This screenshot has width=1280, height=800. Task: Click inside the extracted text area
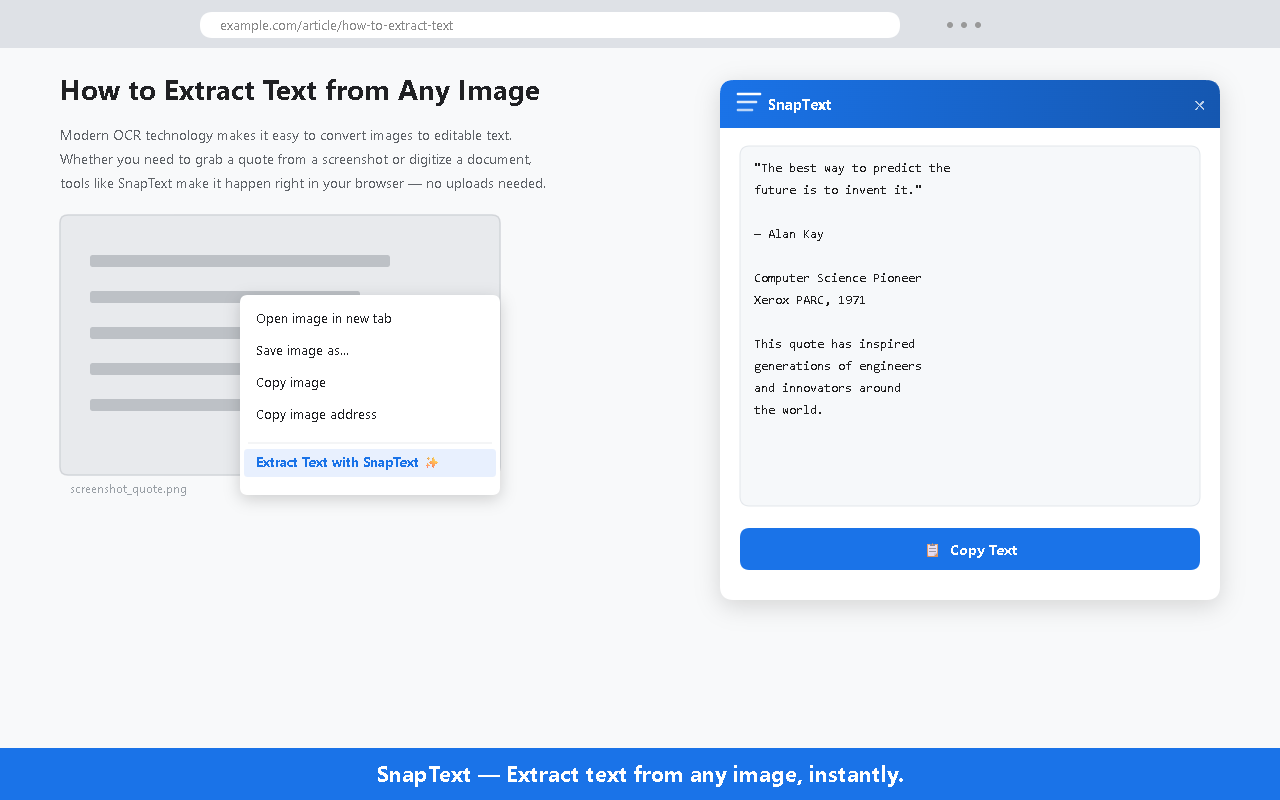(970, 326)
